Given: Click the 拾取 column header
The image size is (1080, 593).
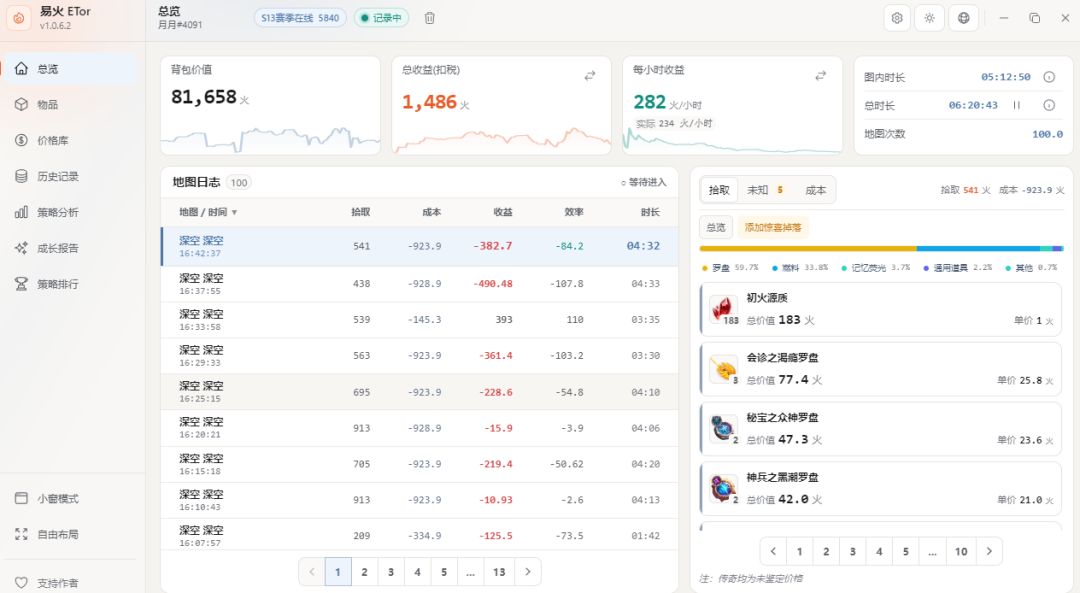Looking at the screenshot, I should (x=360, y=212).
